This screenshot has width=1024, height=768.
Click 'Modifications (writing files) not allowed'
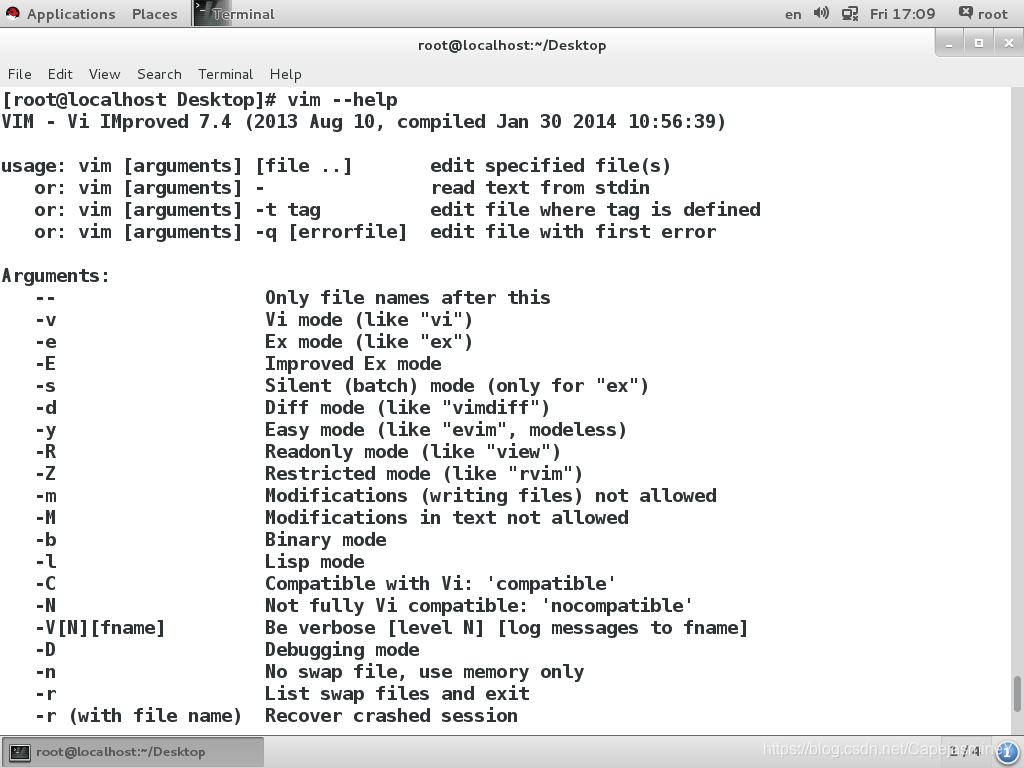[490, 496]
